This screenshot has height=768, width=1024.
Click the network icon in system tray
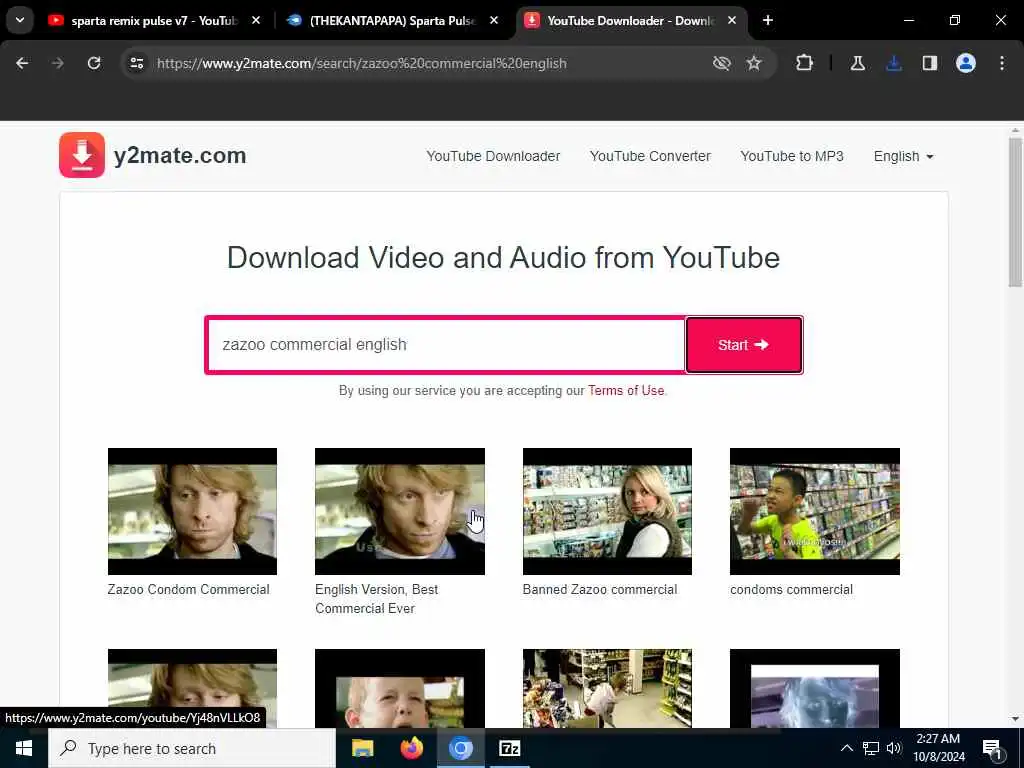click(x=871, y=748)
